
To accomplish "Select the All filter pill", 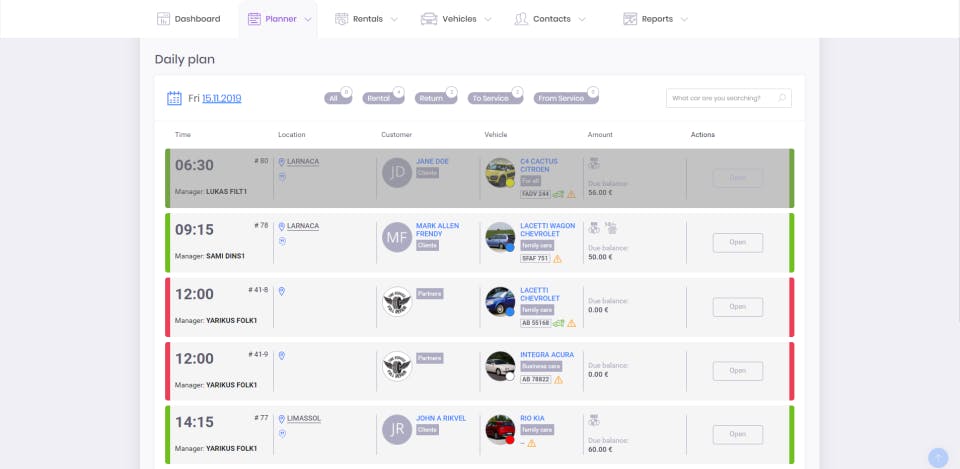I will tap(338, 98).
